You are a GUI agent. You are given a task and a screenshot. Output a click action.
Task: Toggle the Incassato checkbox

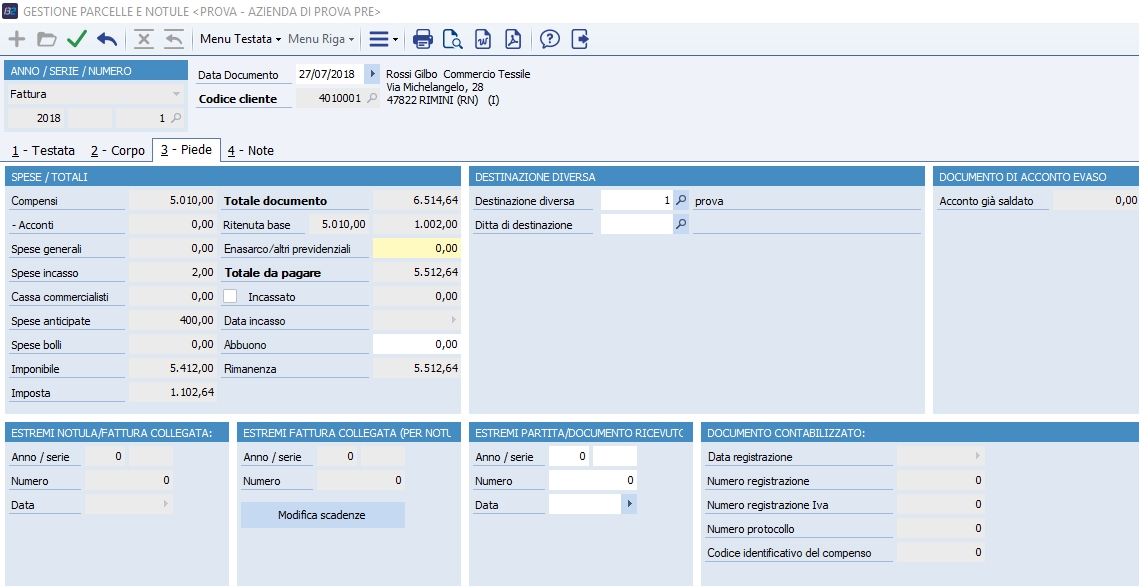point(230,297)
